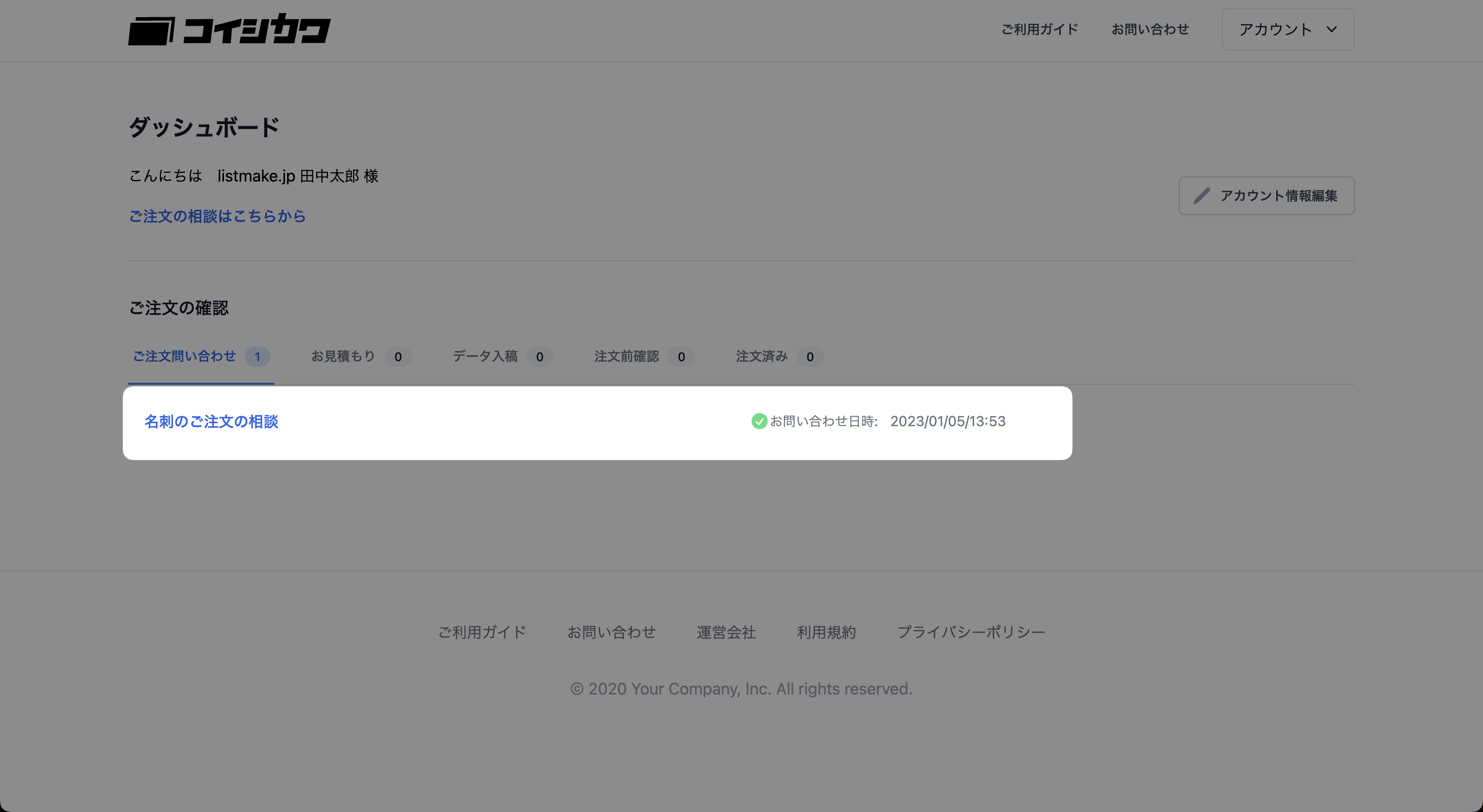Select the 注文前確認 tab
The height and width of the screenshot is (812, 1483).
[x=644, y=357]
